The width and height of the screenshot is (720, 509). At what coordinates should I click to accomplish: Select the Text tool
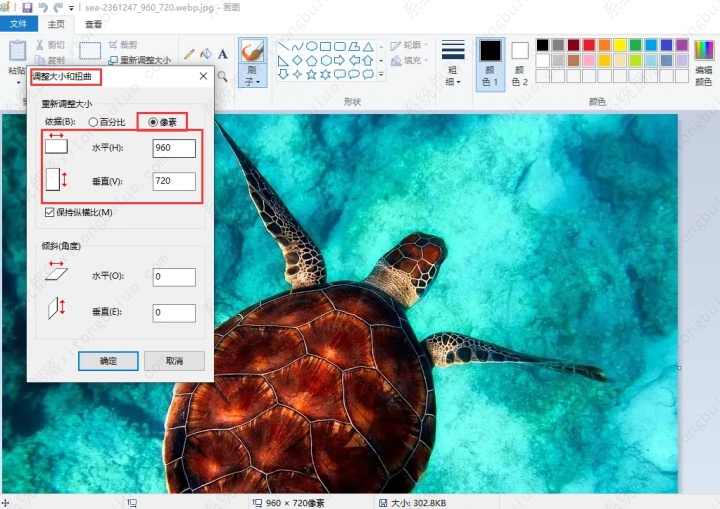222,53
